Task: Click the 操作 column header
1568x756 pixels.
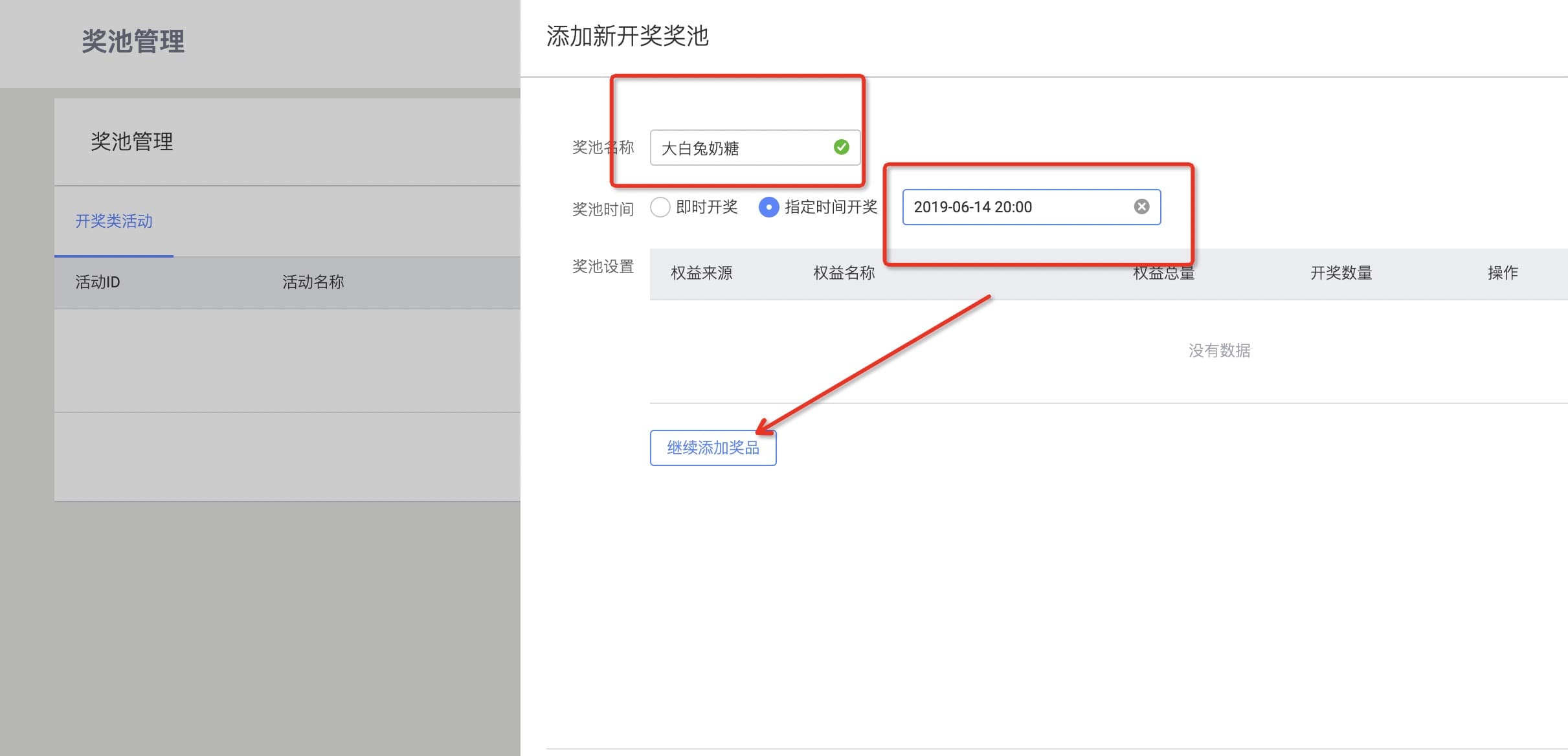Action: [1503, 273]
